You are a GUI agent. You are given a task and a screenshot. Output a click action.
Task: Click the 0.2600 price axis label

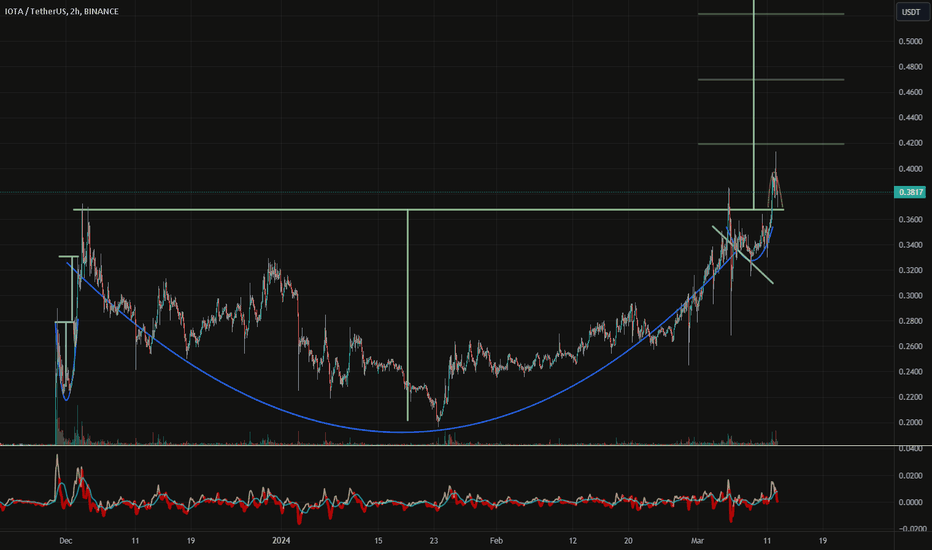pos(911,347)
